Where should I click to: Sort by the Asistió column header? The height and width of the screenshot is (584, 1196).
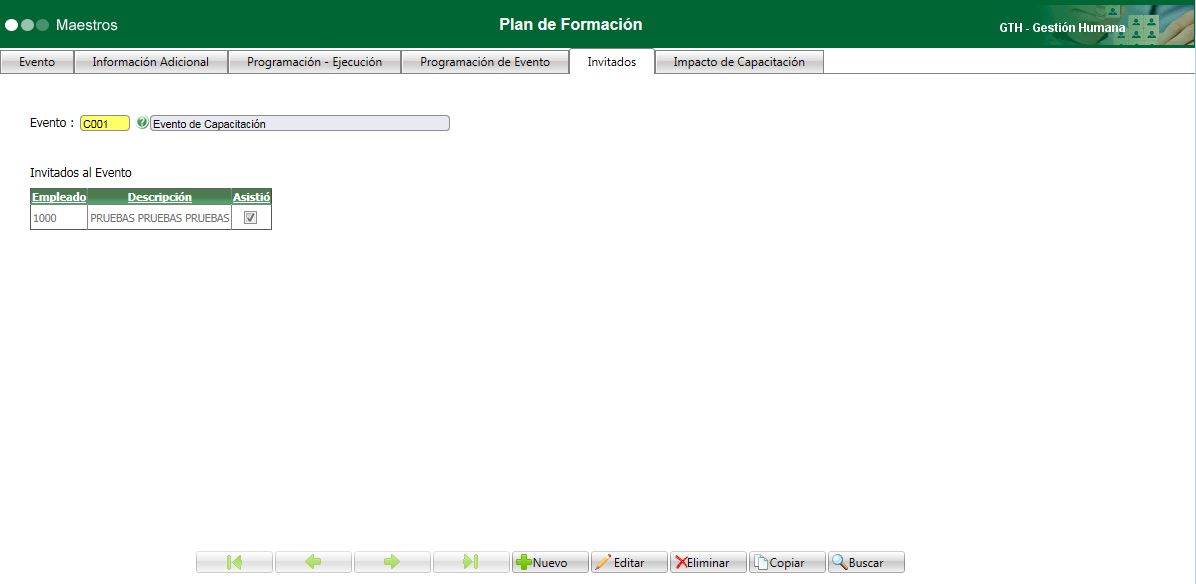point(252,197)
